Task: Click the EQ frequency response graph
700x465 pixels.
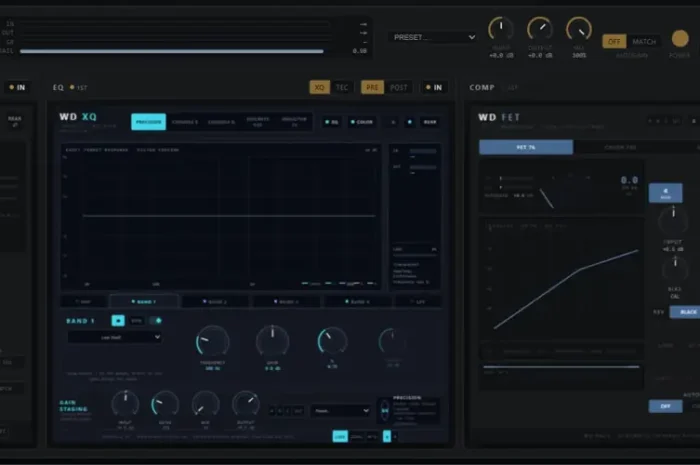Action: 221,216
